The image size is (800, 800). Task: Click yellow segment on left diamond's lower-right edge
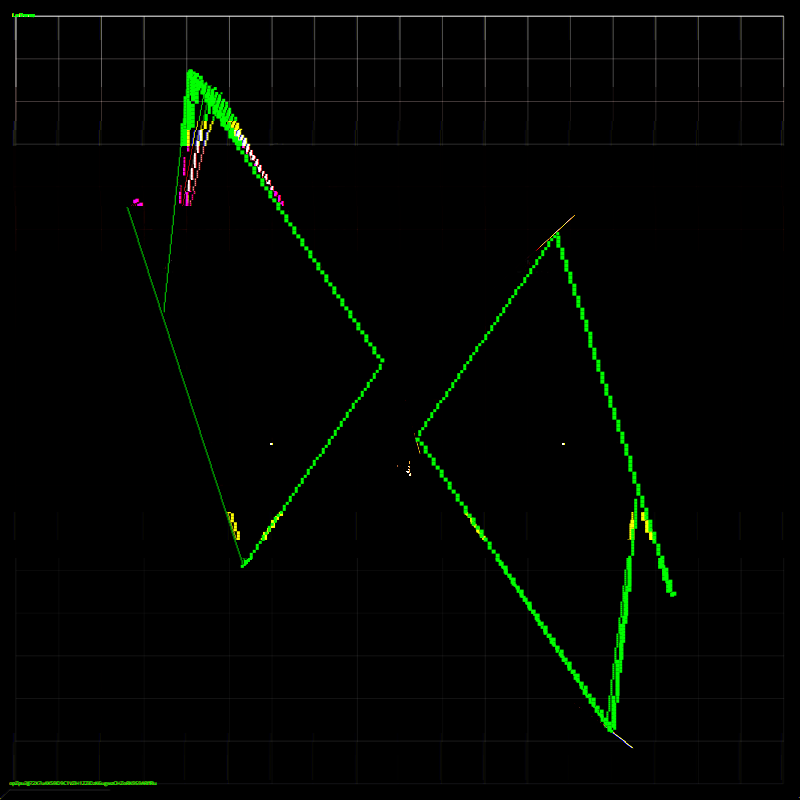coord(271,524)
